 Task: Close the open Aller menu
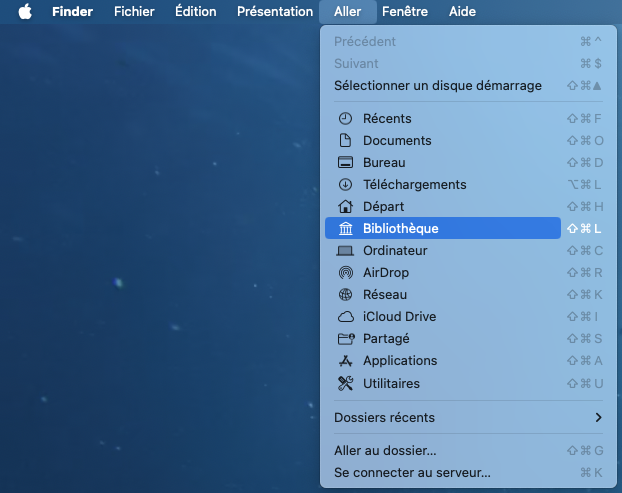click(x=347, y=12)
